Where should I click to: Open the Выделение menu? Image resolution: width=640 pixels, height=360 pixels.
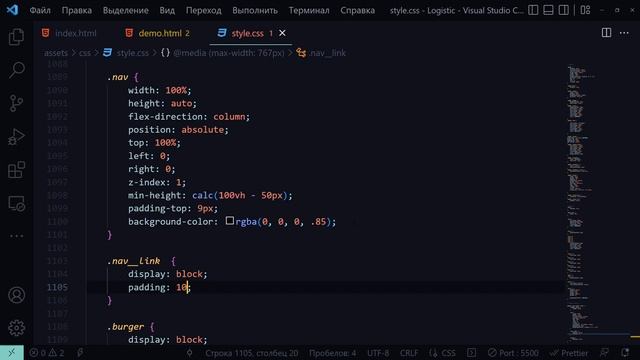(x=126, y=10)
